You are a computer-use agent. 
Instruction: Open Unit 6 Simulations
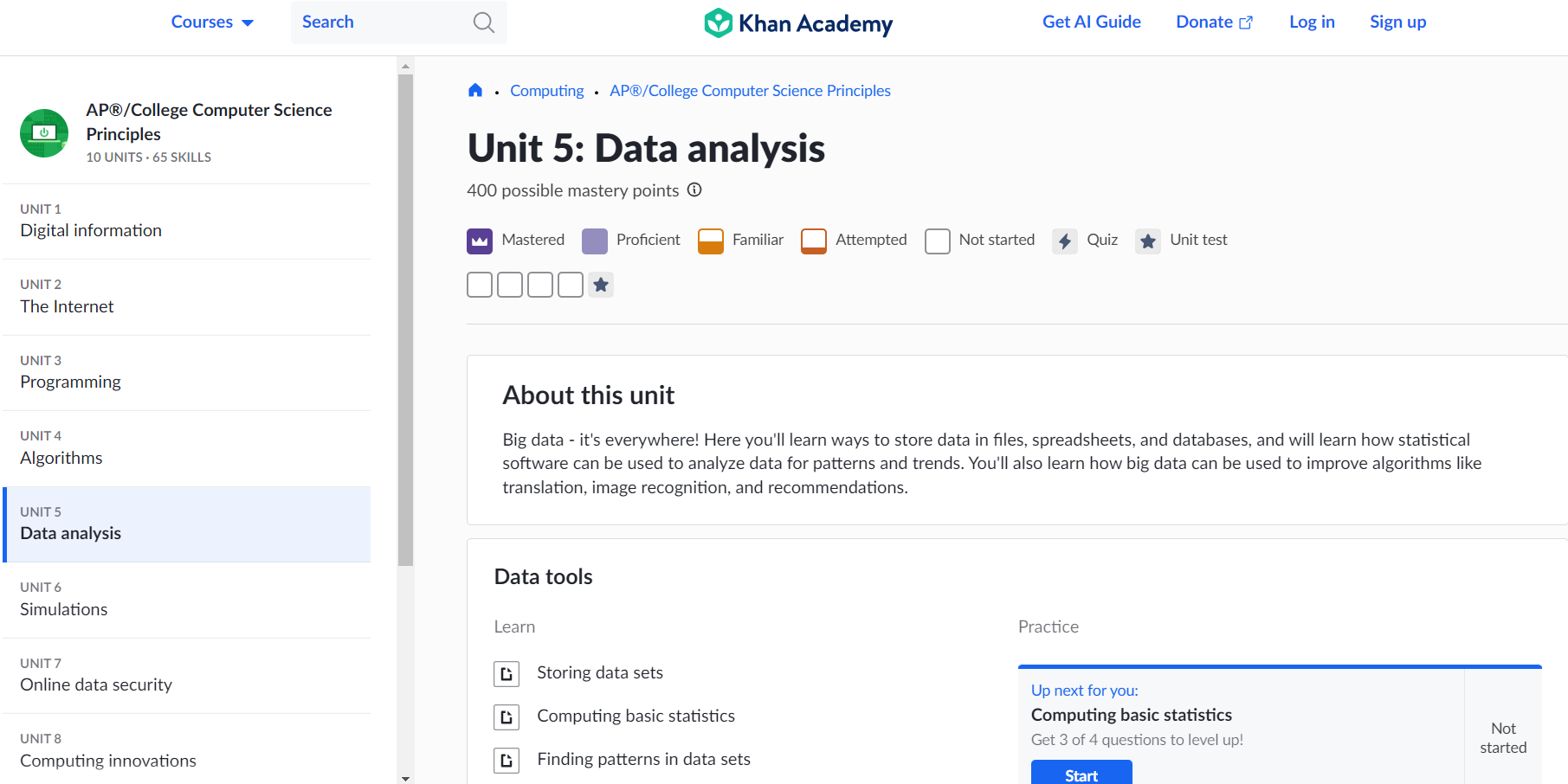(x=187, y=600)
